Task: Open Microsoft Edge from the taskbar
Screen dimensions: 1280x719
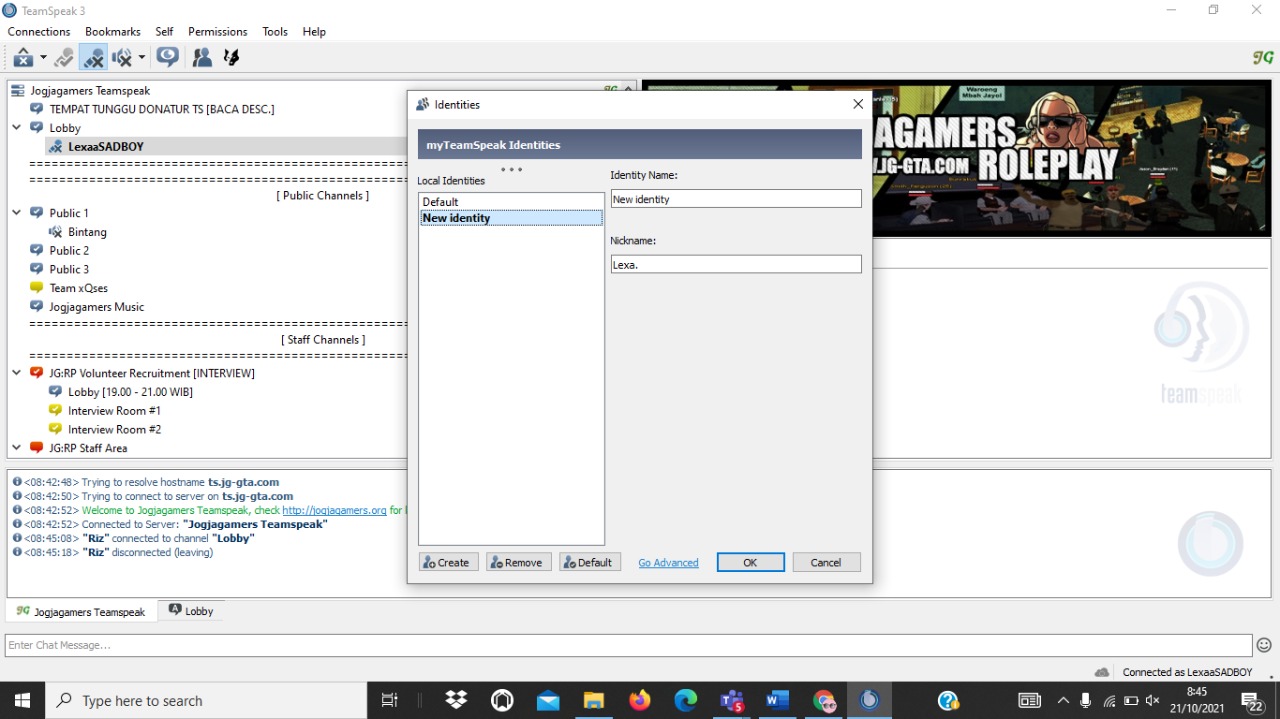Action: tap(686, 700)
